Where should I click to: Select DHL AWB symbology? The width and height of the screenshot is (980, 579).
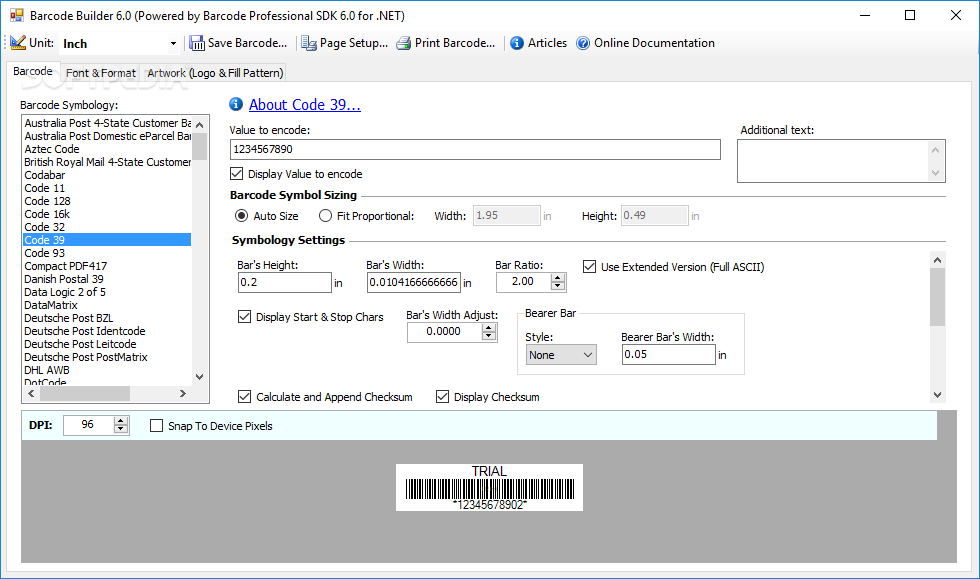47,370
